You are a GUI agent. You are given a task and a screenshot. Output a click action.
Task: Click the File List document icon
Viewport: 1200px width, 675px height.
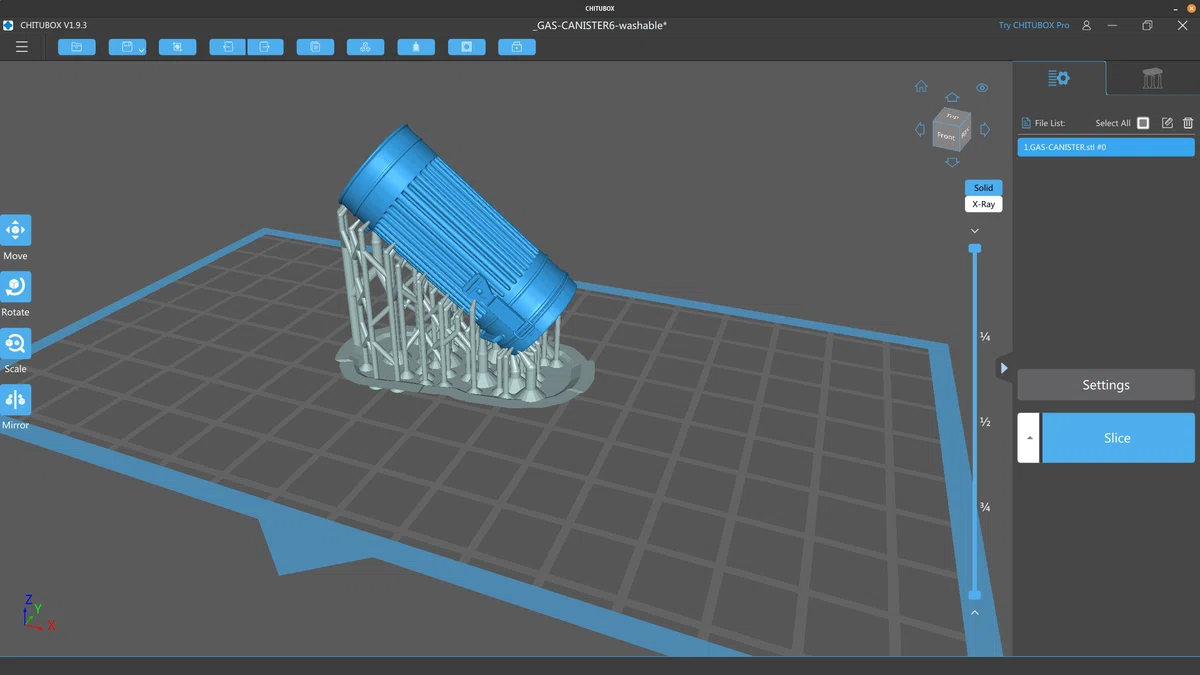(x=1026, y=123)
